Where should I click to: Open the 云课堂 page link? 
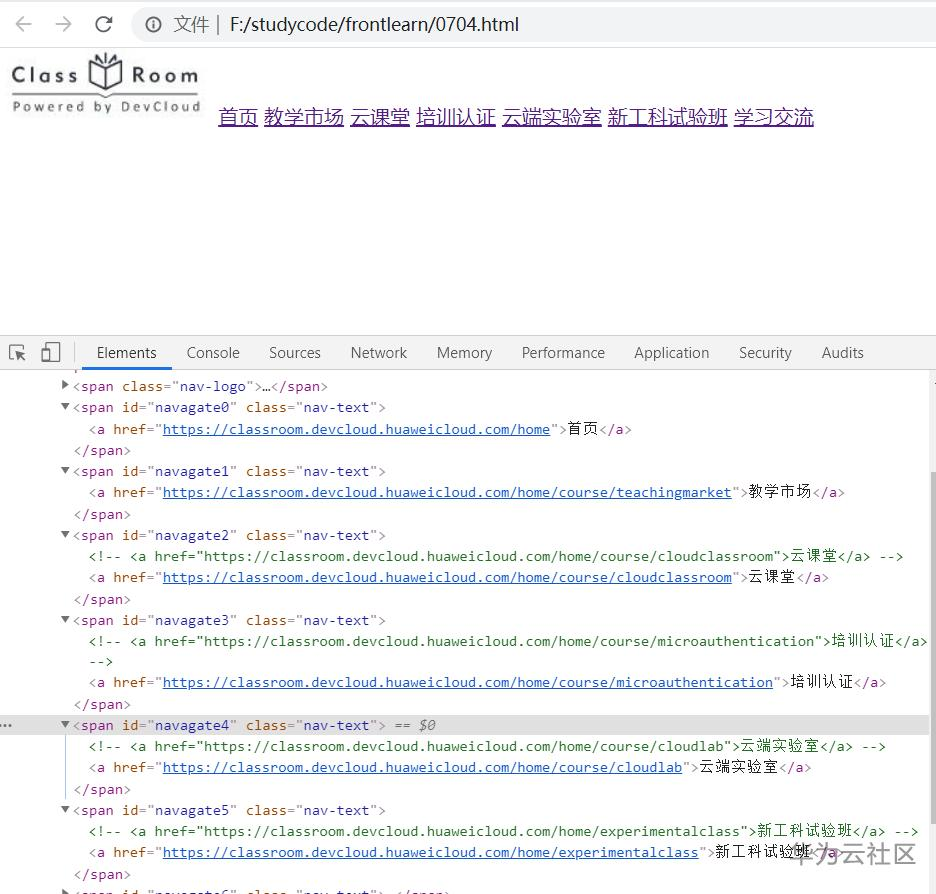pyautogui.click(x=380, y=117)
